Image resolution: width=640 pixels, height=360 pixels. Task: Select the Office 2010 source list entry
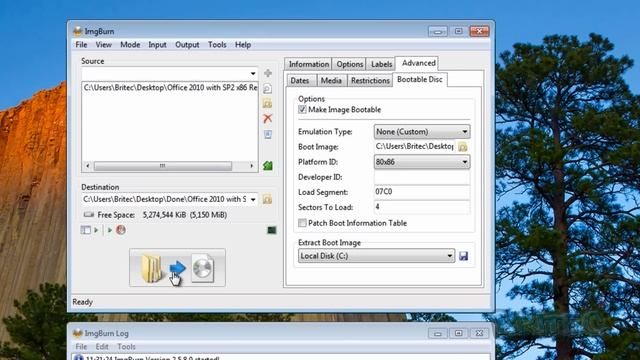click(x=170, y=87)
